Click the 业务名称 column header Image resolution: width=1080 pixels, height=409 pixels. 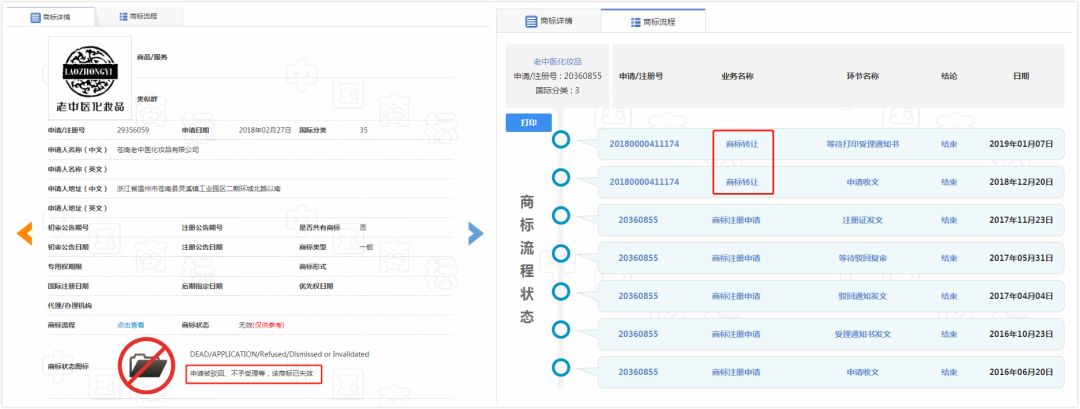pyautogui.click(x=737, y=76)
